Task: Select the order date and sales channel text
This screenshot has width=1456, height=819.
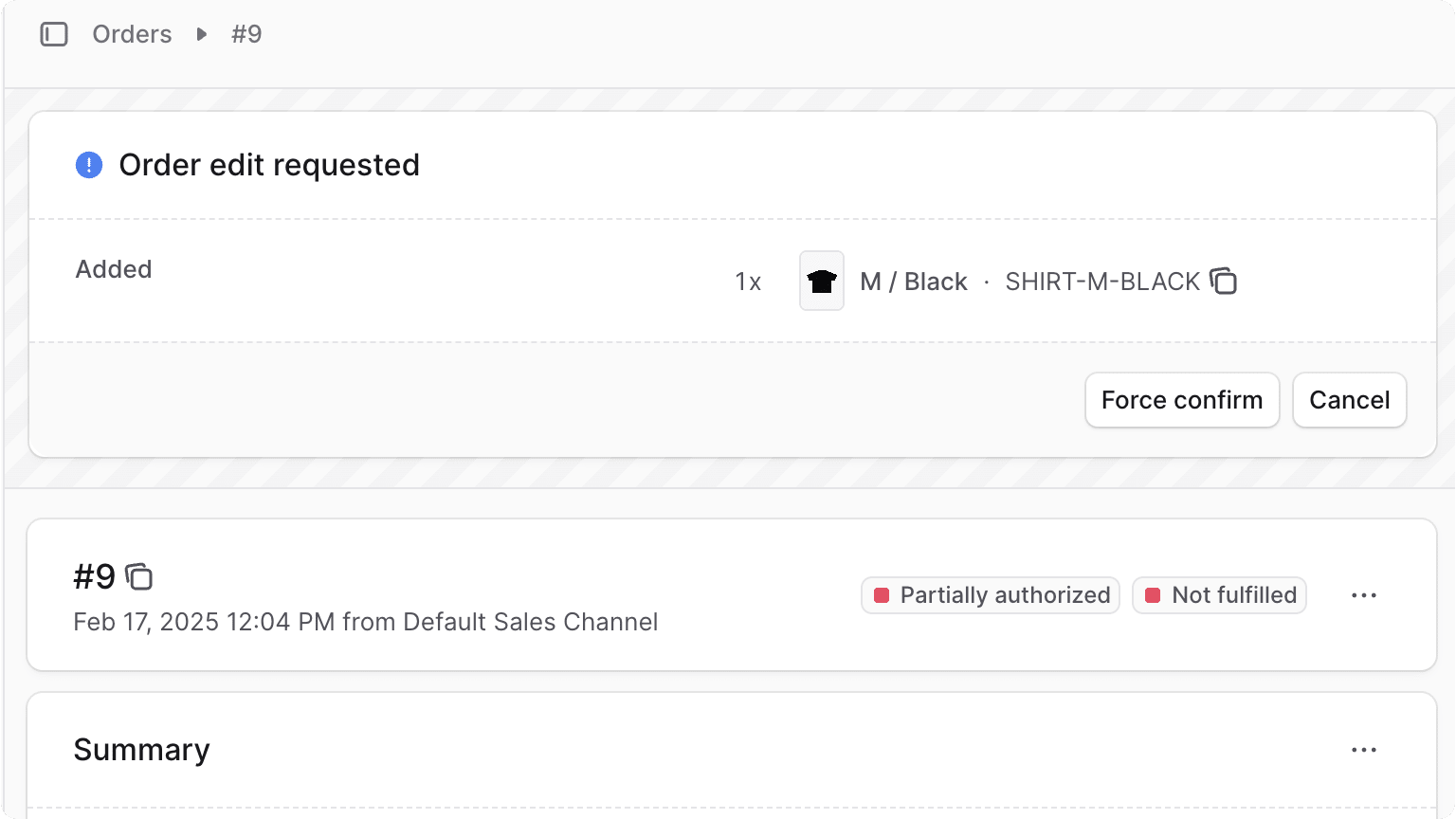Action: coord(366,622)
